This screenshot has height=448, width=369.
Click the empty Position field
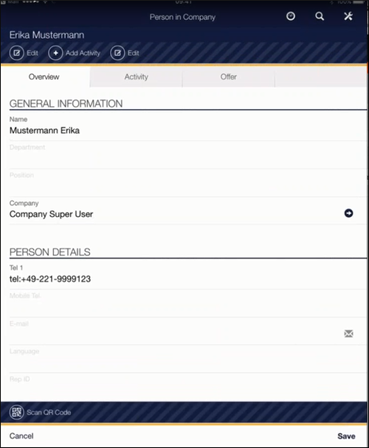tap(188, 183)
